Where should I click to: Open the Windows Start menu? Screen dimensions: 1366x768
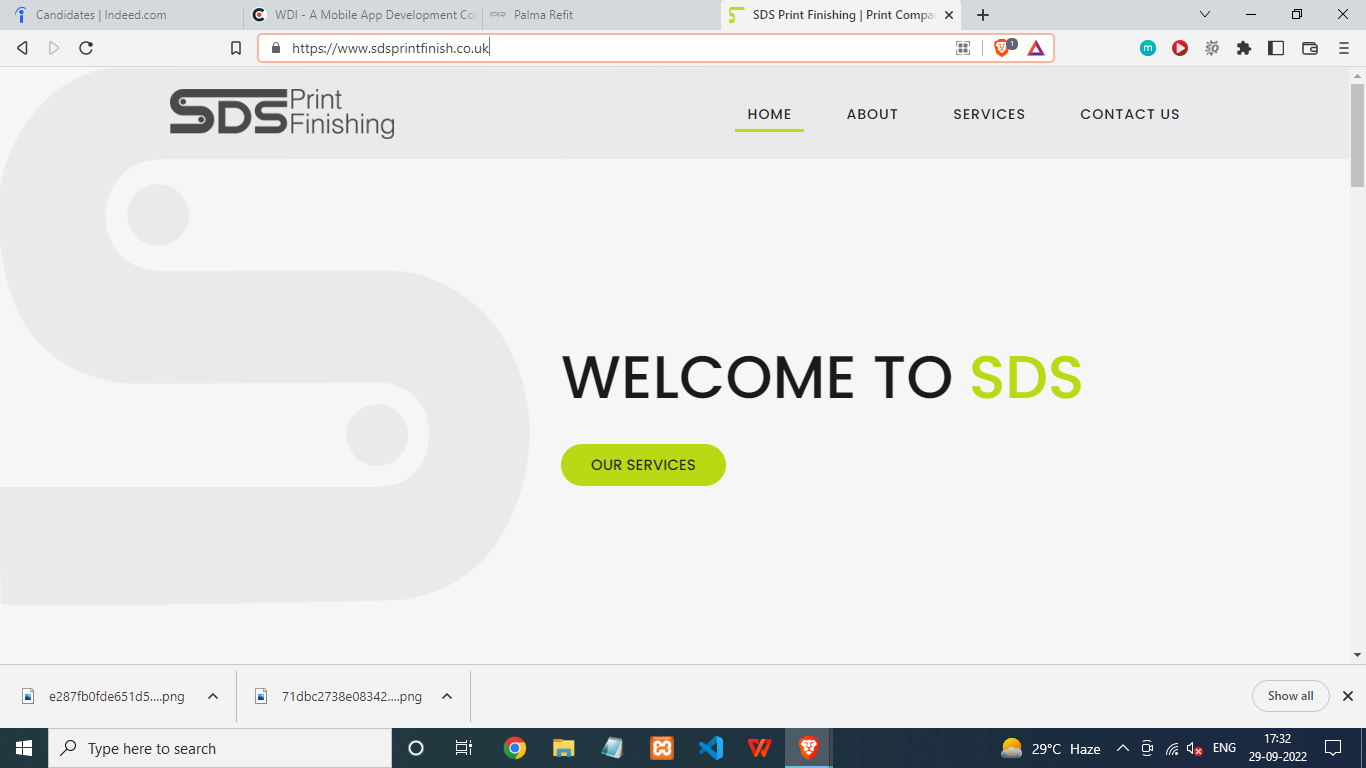[24, 748]
